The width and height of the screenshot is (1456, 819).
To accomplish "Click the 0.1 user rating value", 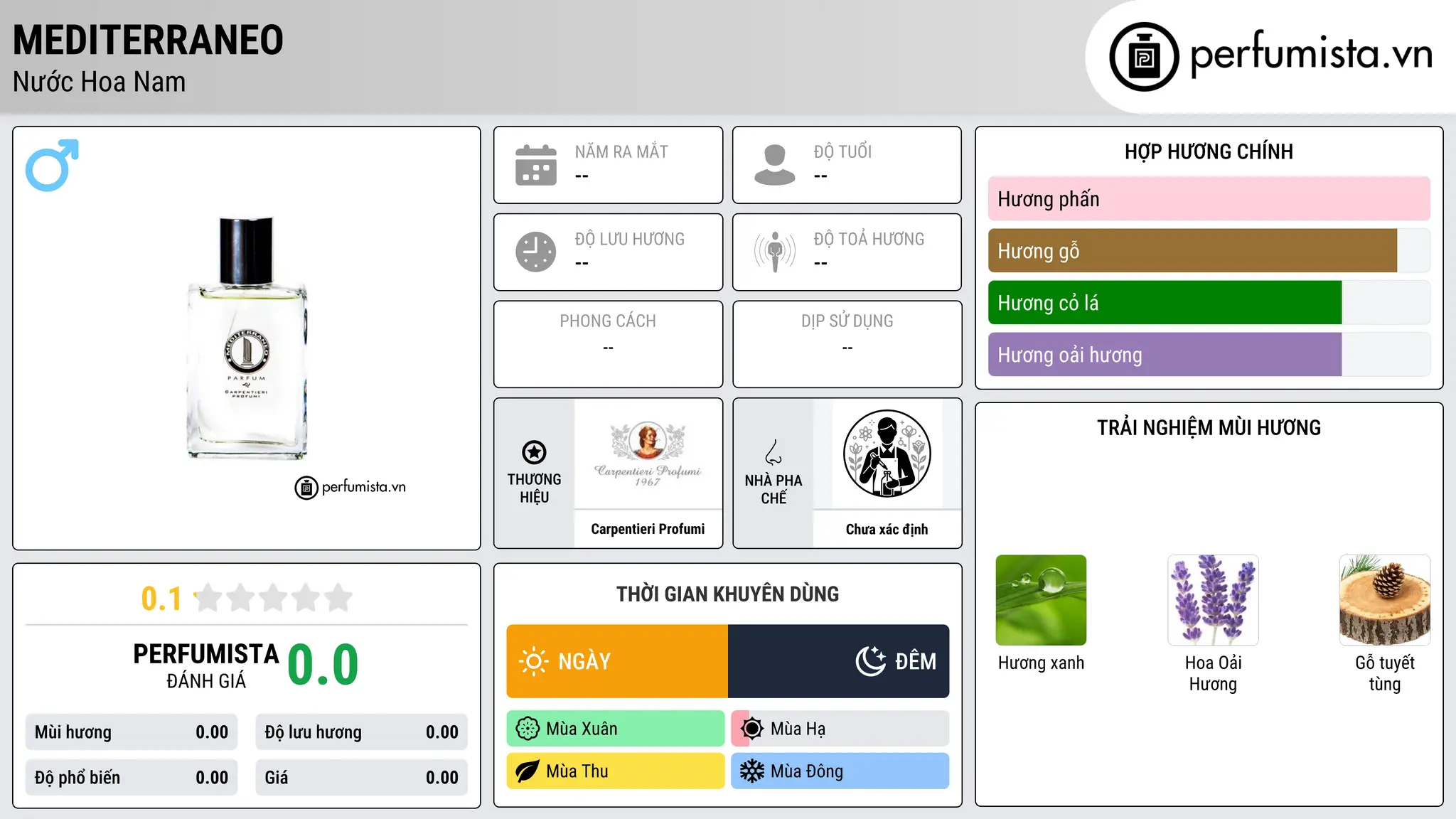I will [x=161, y=599].
